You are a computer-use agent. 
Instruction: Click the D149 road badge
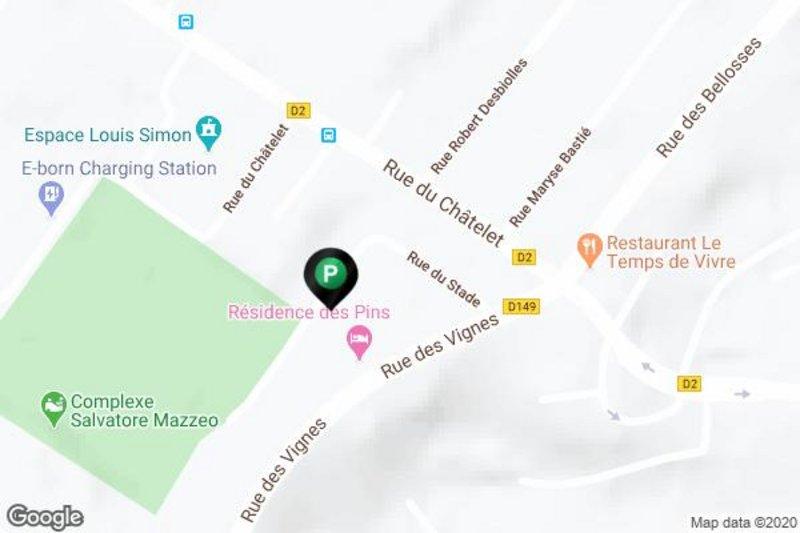tap(521, 307)
